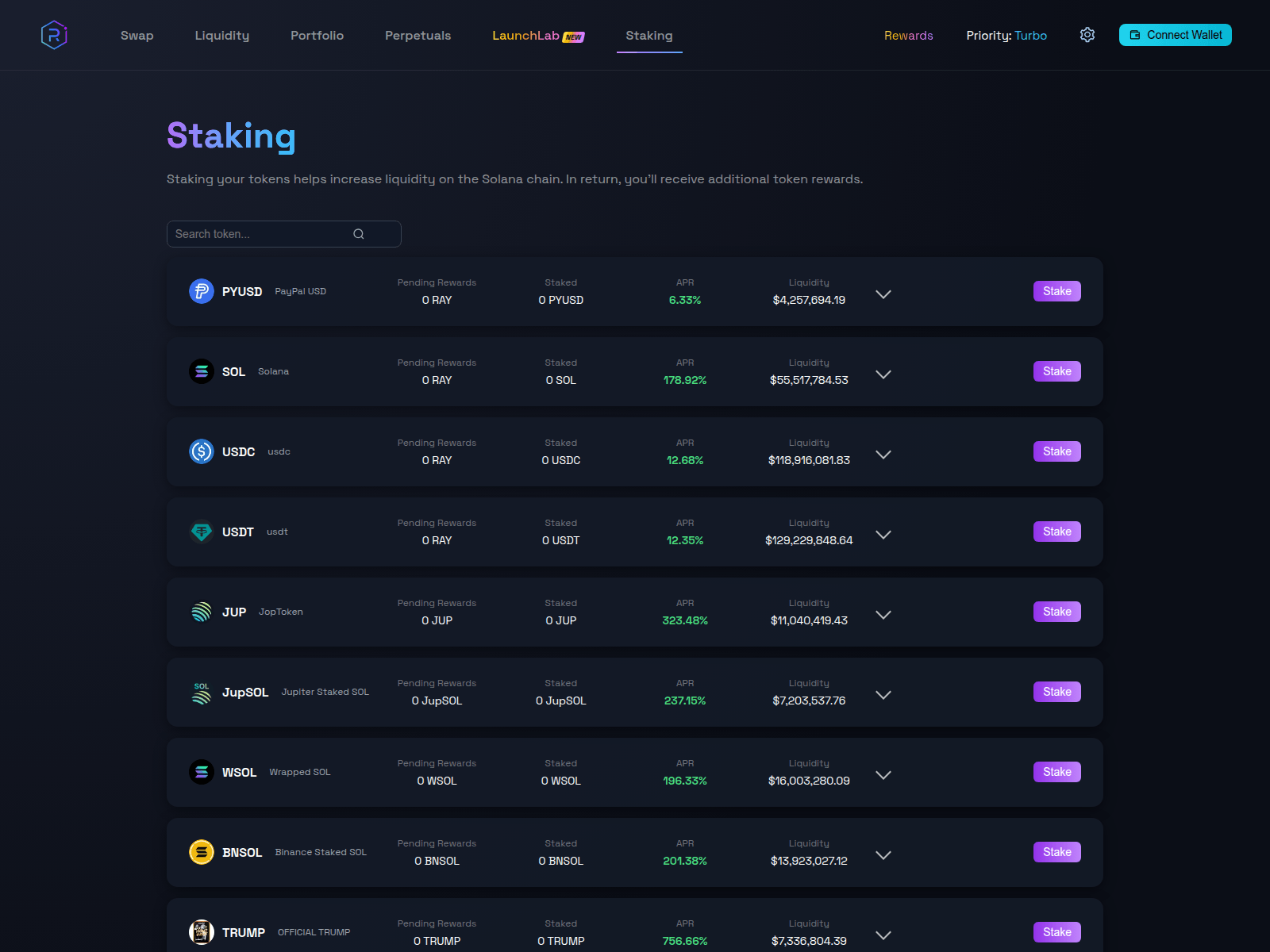This screenshot has height=952, width=1270.
Task: Click Stake in the SOL row
Action: pyautogui.click(x=1057, y=371)
